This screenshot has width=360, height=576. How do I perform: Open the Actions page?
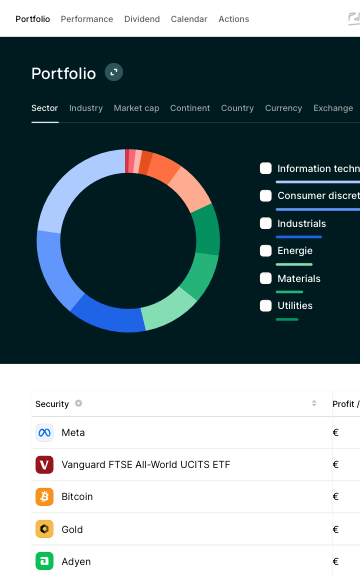234,19
